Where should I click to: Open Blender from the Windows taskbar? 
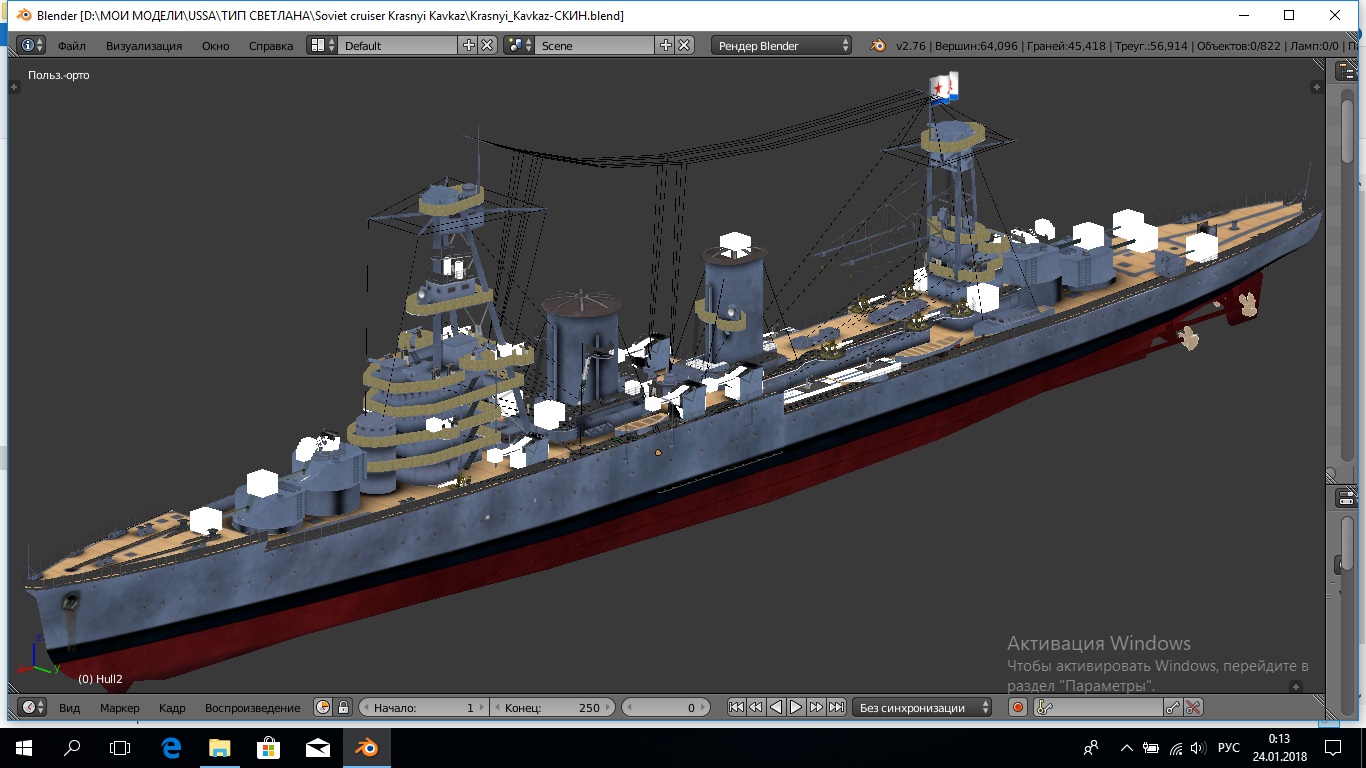click(x=367, y=747)
